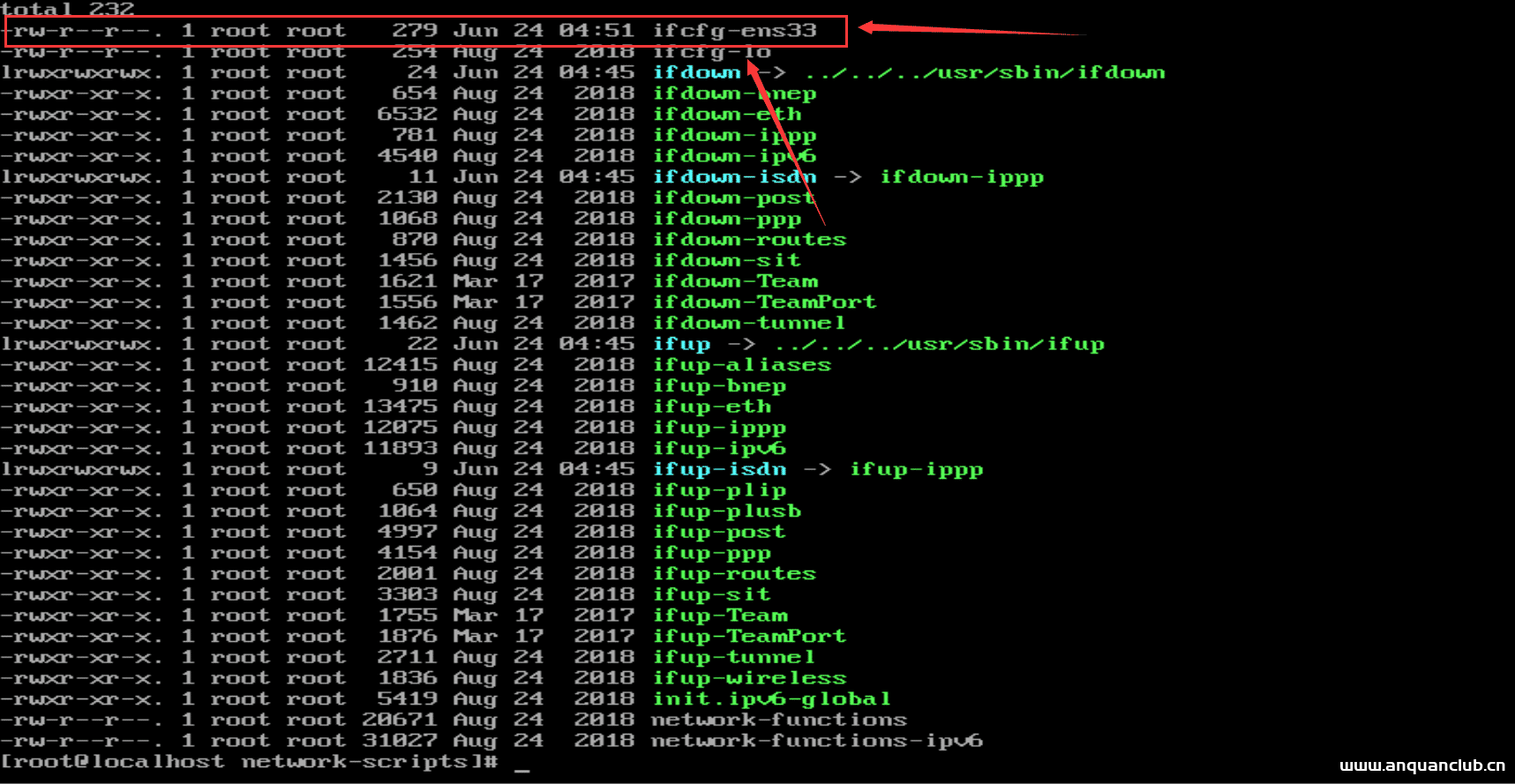Select the ifdown symlink name in cyan
The height and width of the screenshot is (784, 1515).
696,72
